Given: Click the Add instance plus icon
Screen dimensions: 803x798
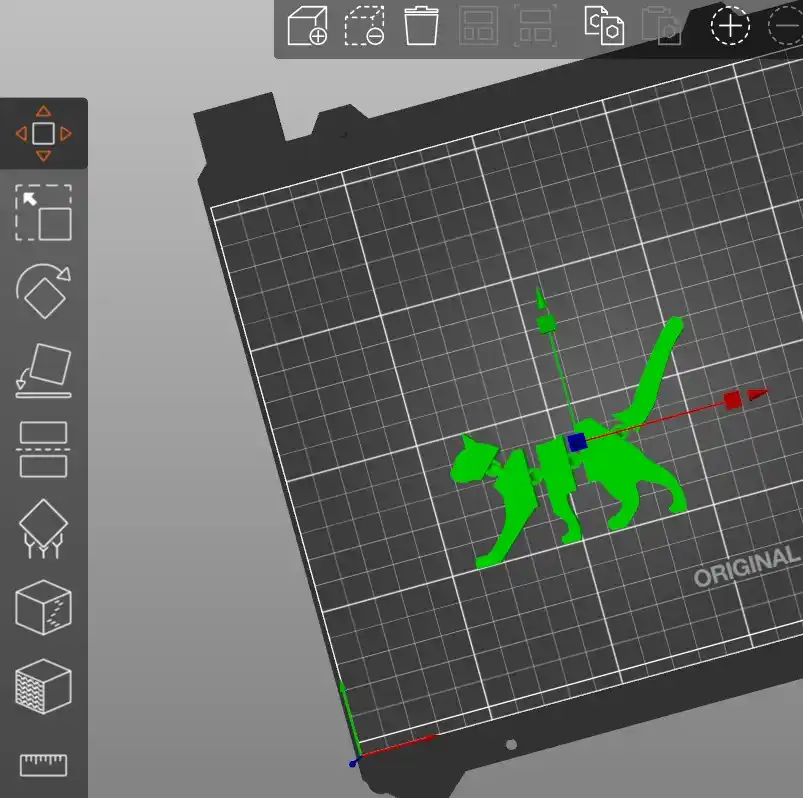Looking at the screenshot, I should click(730, 26).
